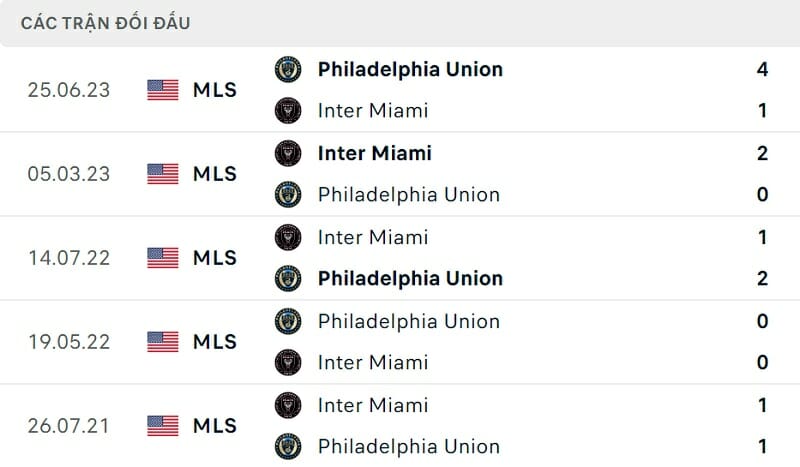This screenshot has height=467, width=800.
Task: Select MLS league label for 19.05.22 match
Action: (x=215, y=342)
